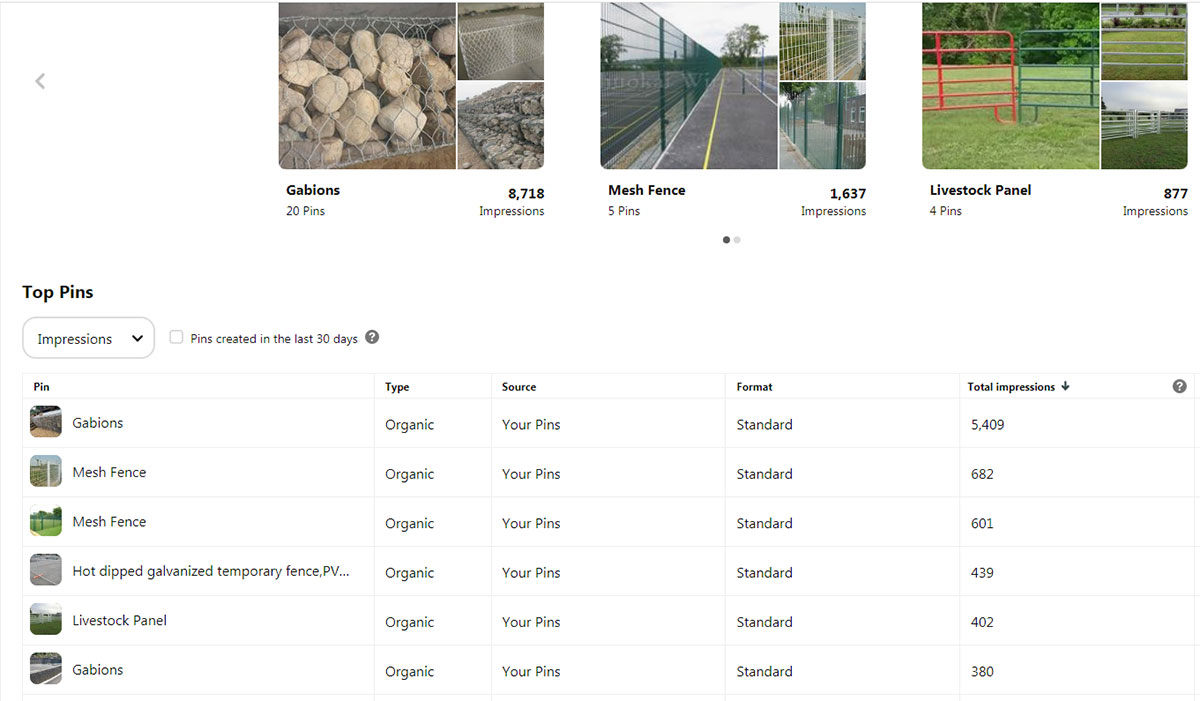Open the Mesh Fence board title

click(646, 190)
